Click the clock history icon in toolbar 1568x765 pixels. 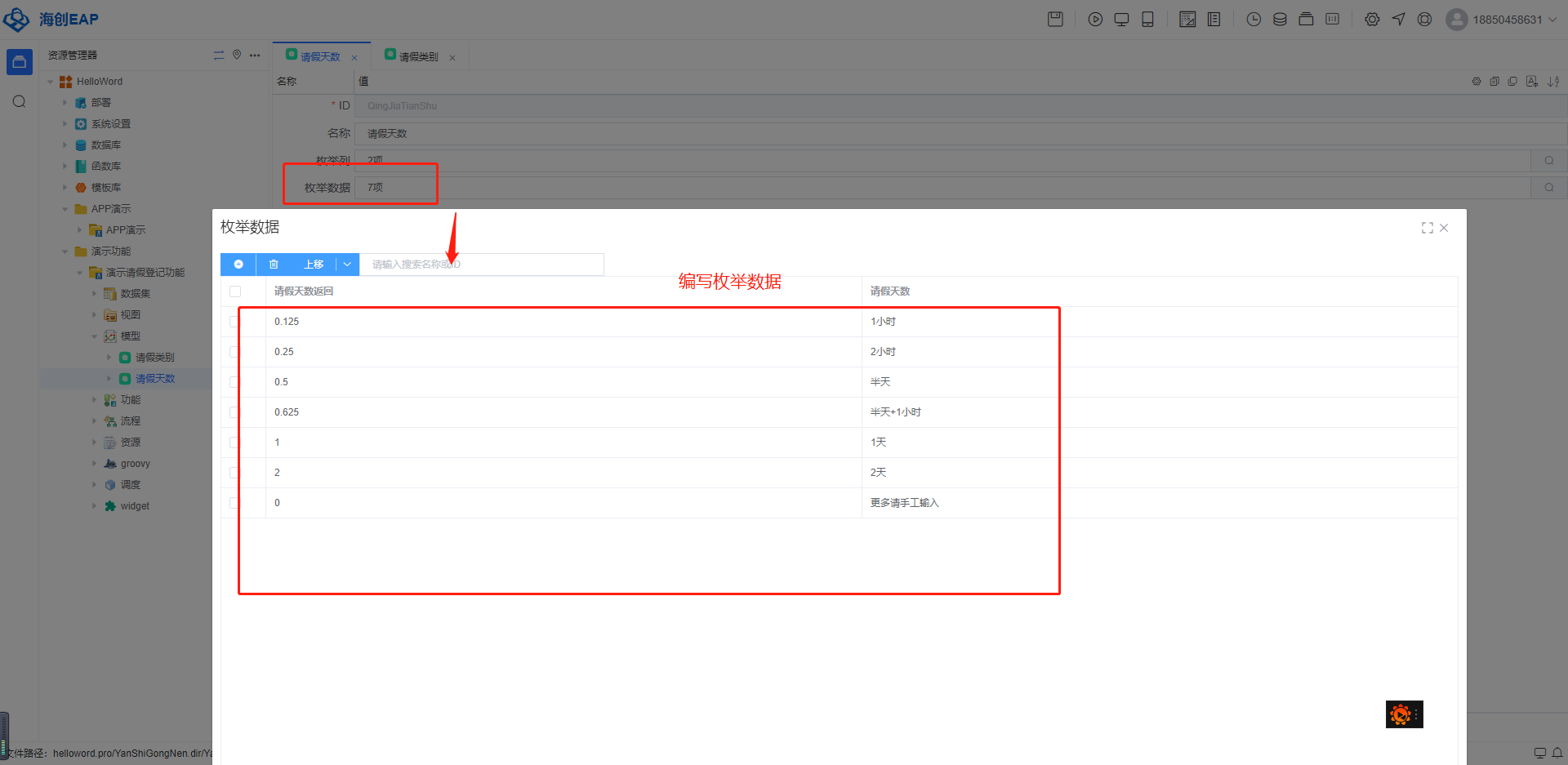coord(1254,20)
